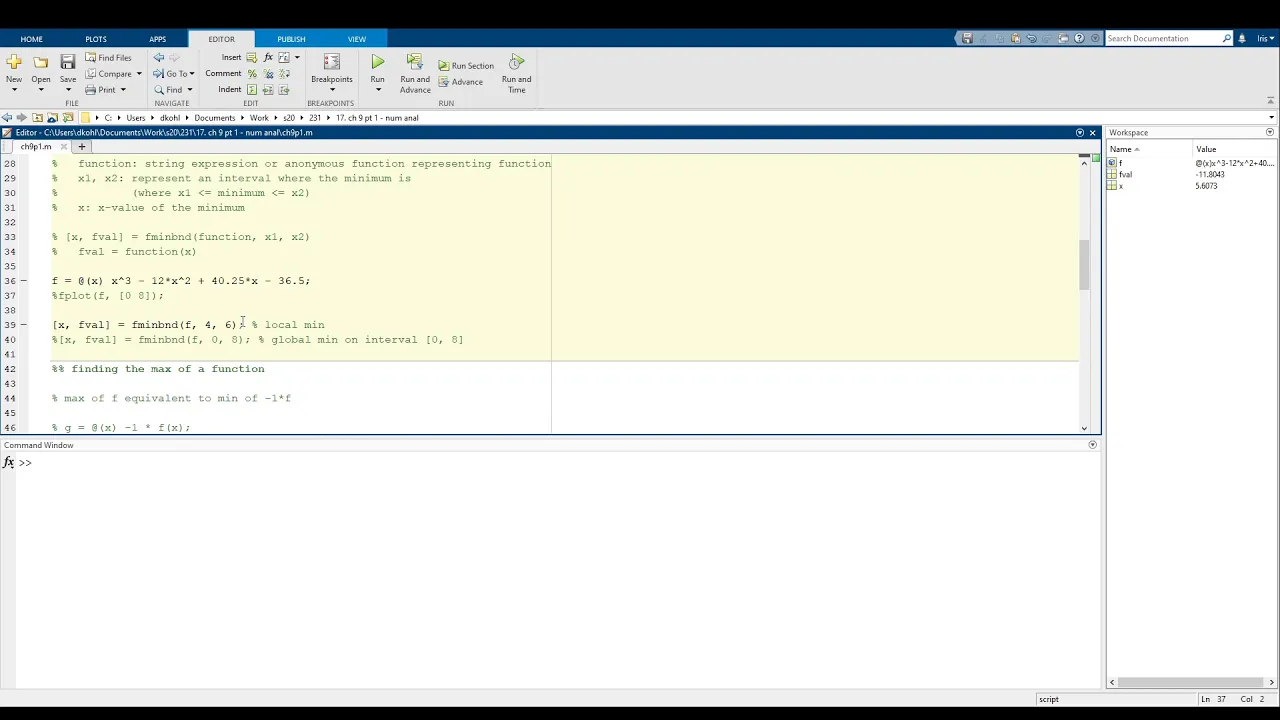Viewport: 1280px width, 720px height.
Task: Click the editor vertical scrollbar thumb
Action: point(1084,265)
